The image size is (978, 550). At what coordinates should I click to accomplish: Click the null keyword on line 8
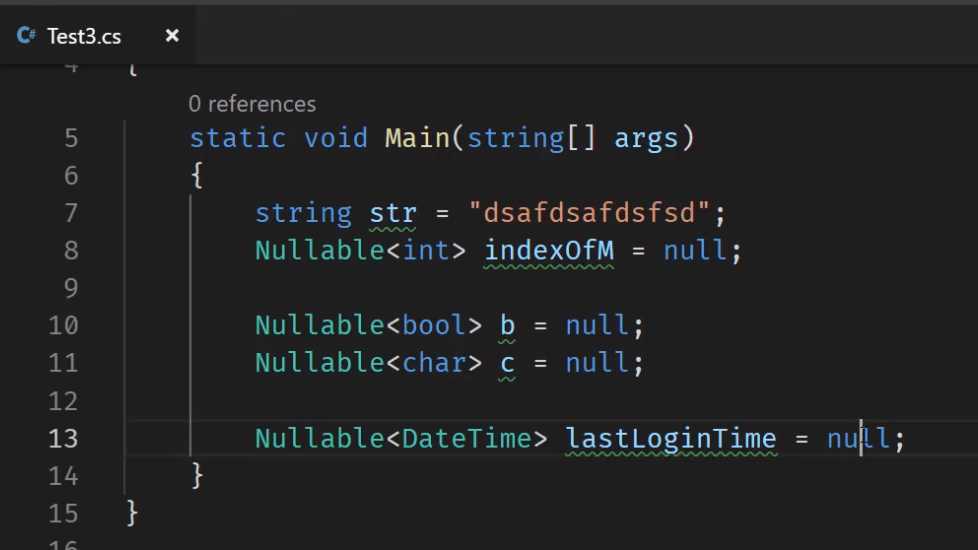(x=695, y=251)
